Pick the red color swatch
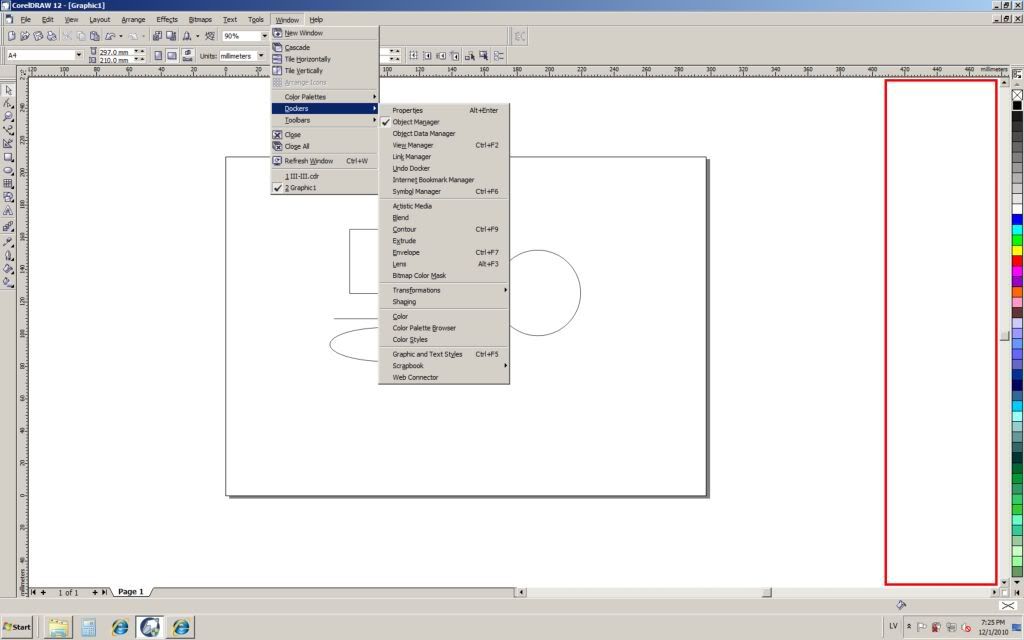Image resolution: width=1024 pixels, height=640 pixels. coord(1017,261)
